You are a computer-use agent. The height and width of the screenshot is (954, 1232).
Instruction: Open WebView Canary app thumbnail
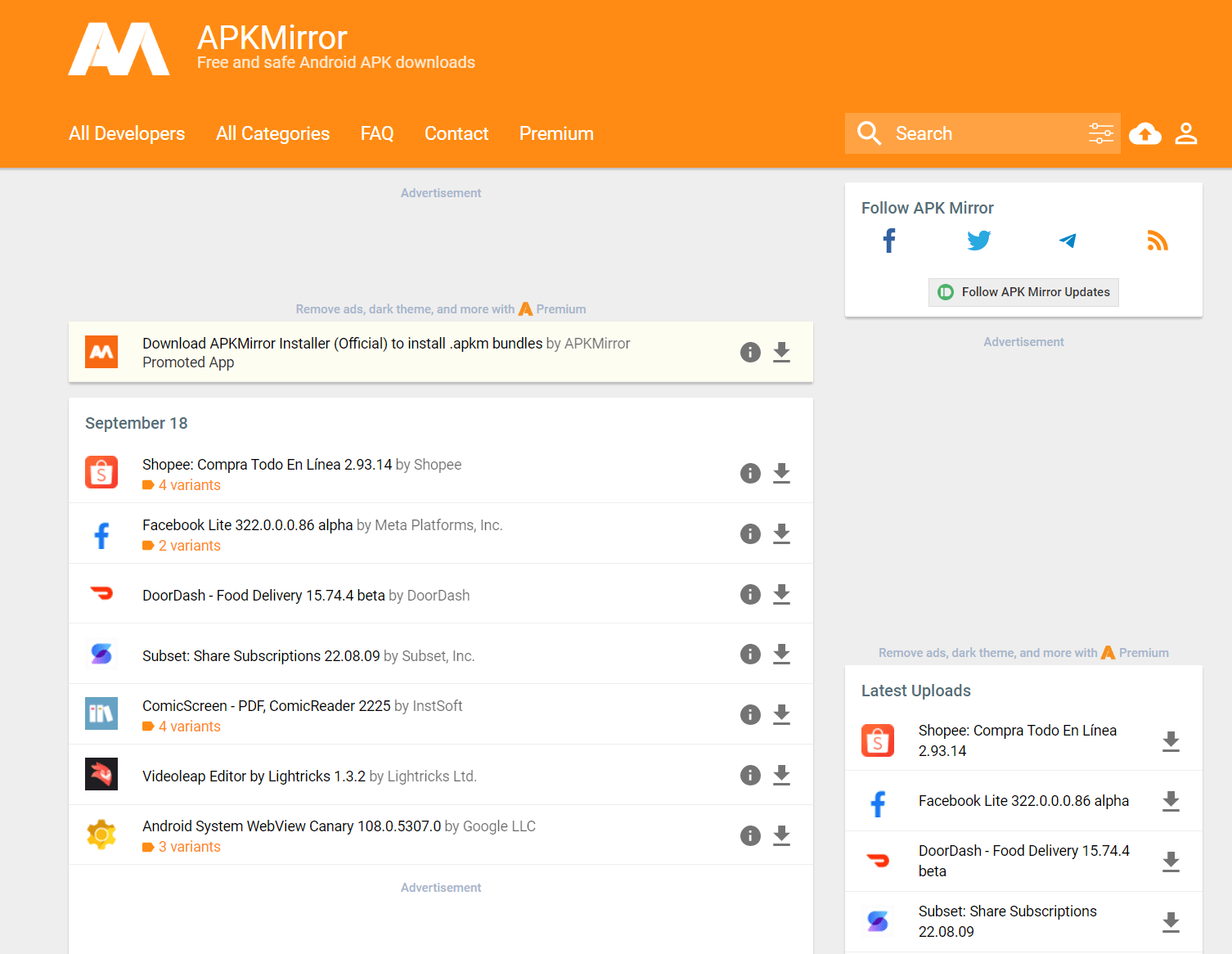[101, 835]
